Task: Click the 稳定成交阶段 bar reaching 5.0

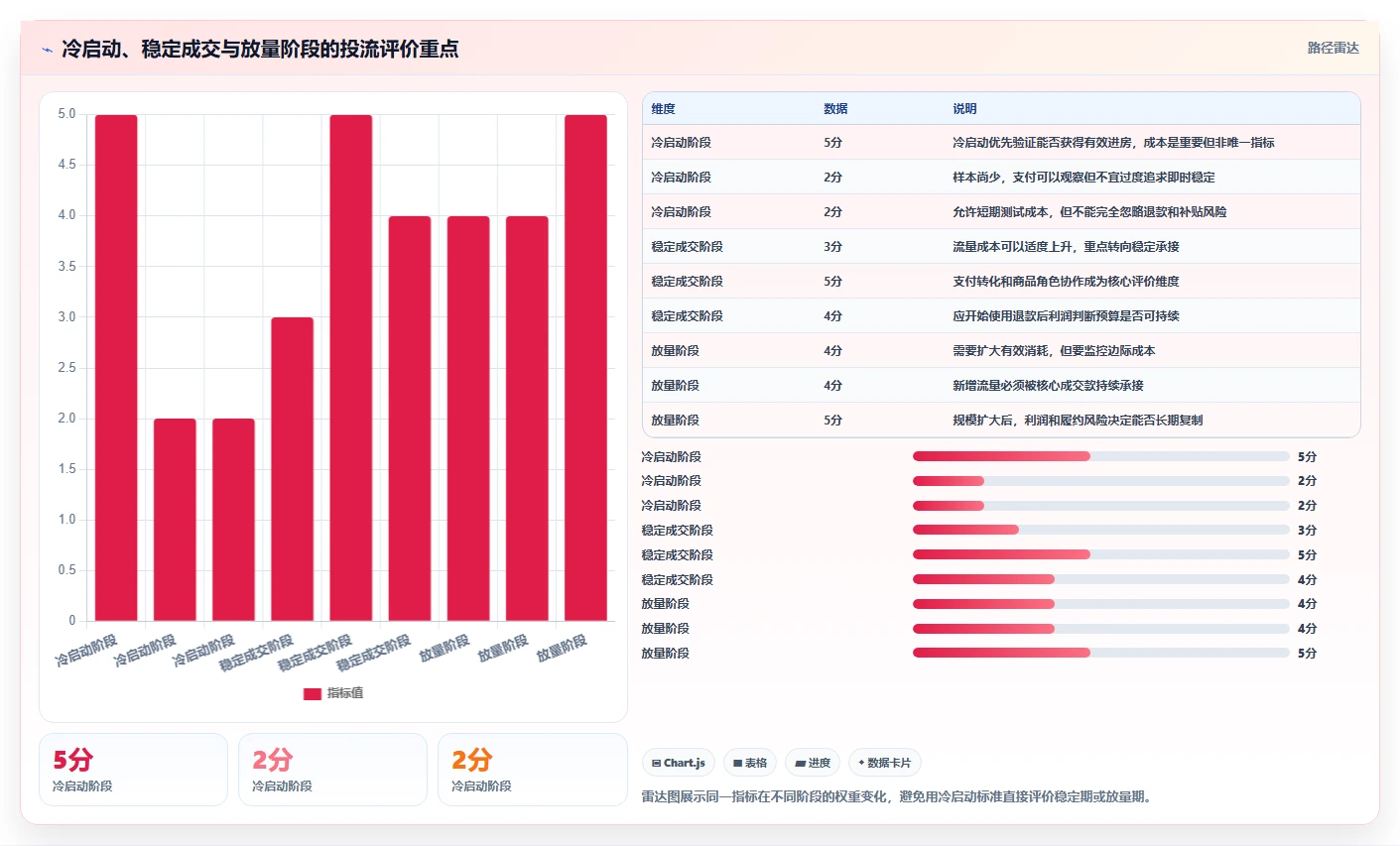Action: (x=351, y=368)
